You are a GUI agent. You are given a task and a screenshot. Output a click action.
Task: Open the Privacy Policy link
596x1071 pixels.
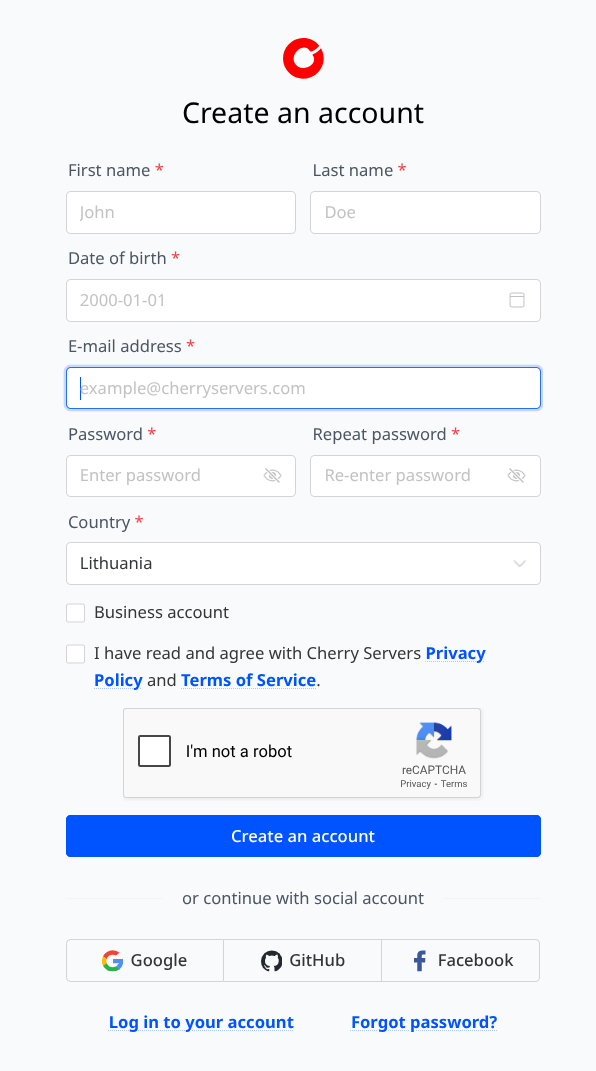pos(289,667)
